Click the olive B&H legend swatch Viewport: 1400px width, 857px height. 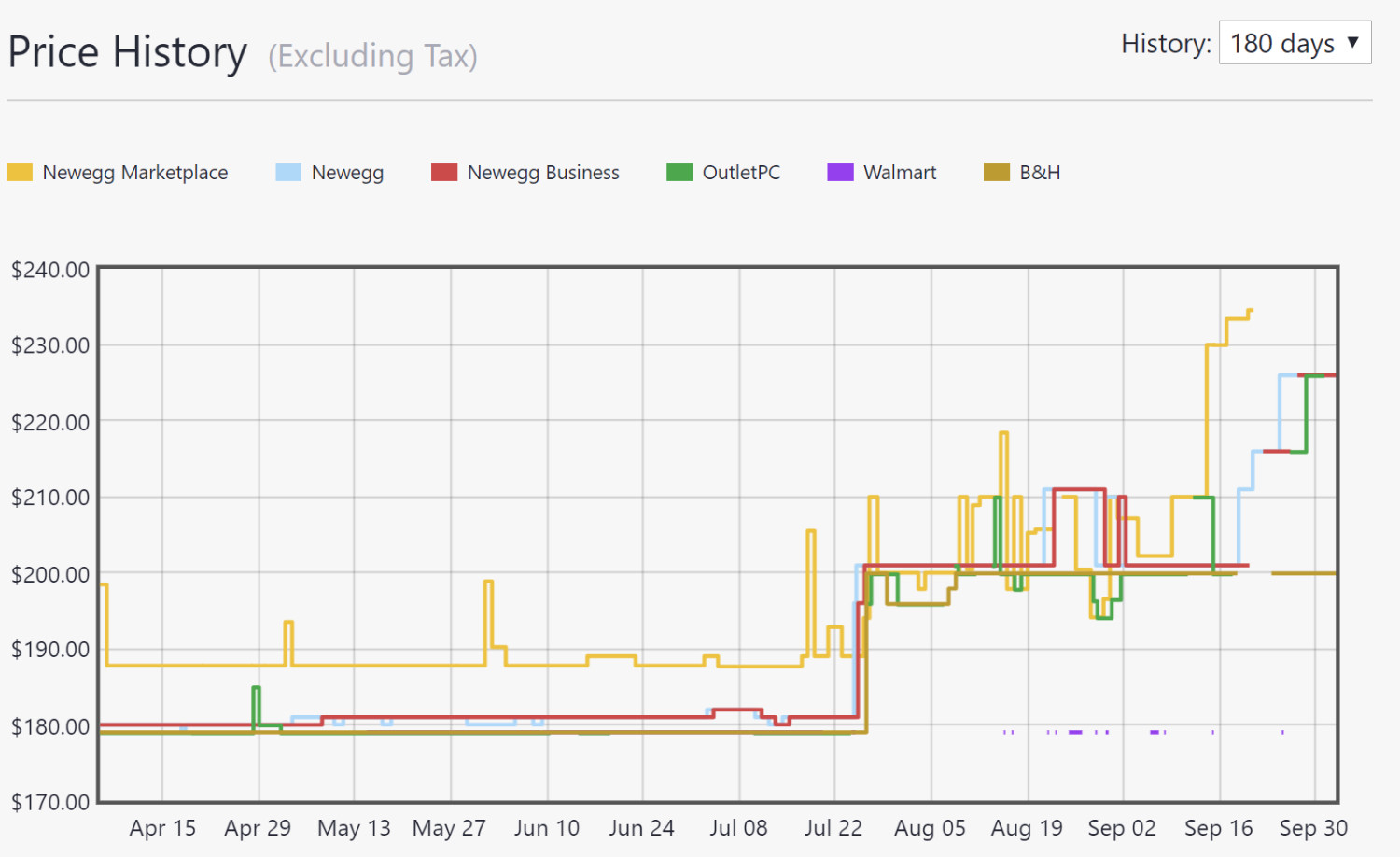point(997,173)
